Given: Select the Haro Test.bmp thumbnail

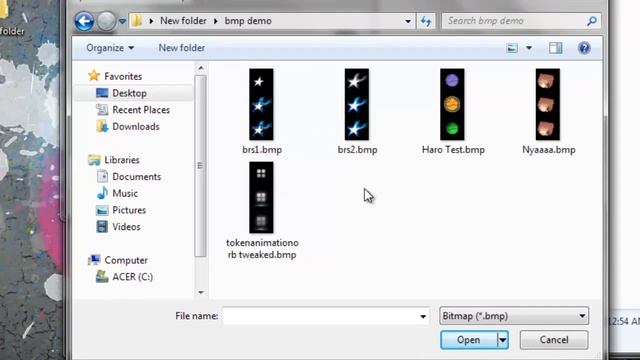Looking at the screenshot, I should [x=452, y=104].
